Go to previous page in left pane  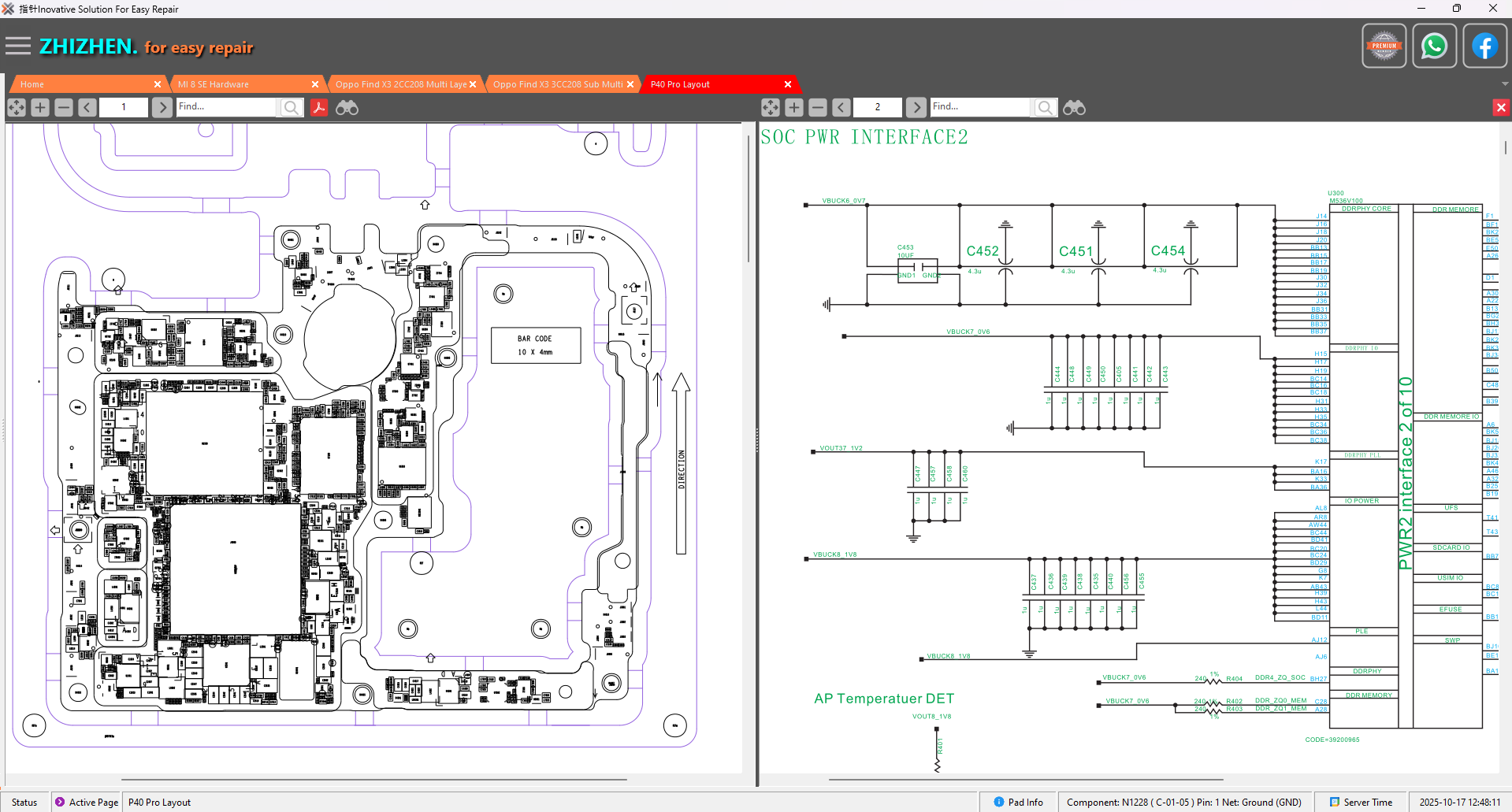(x=87, y=107)
